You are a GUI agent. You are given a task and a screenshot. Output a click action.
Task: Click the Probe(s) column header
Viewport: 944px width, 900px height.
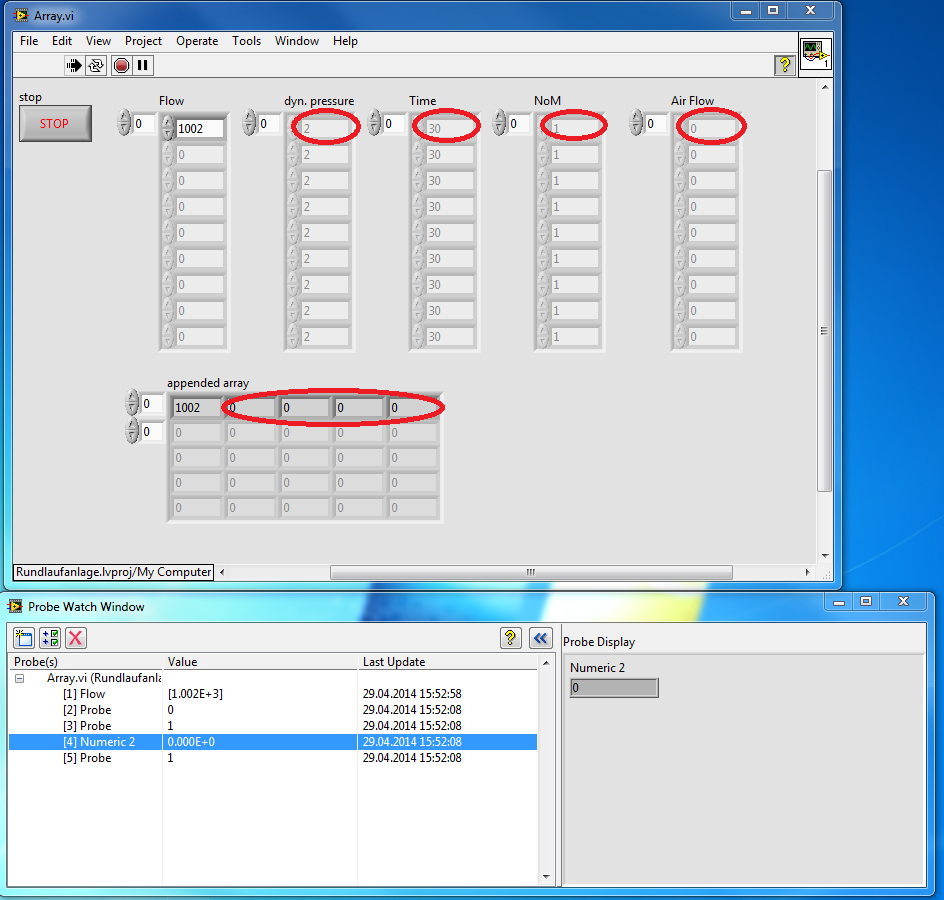coord(86,662)
